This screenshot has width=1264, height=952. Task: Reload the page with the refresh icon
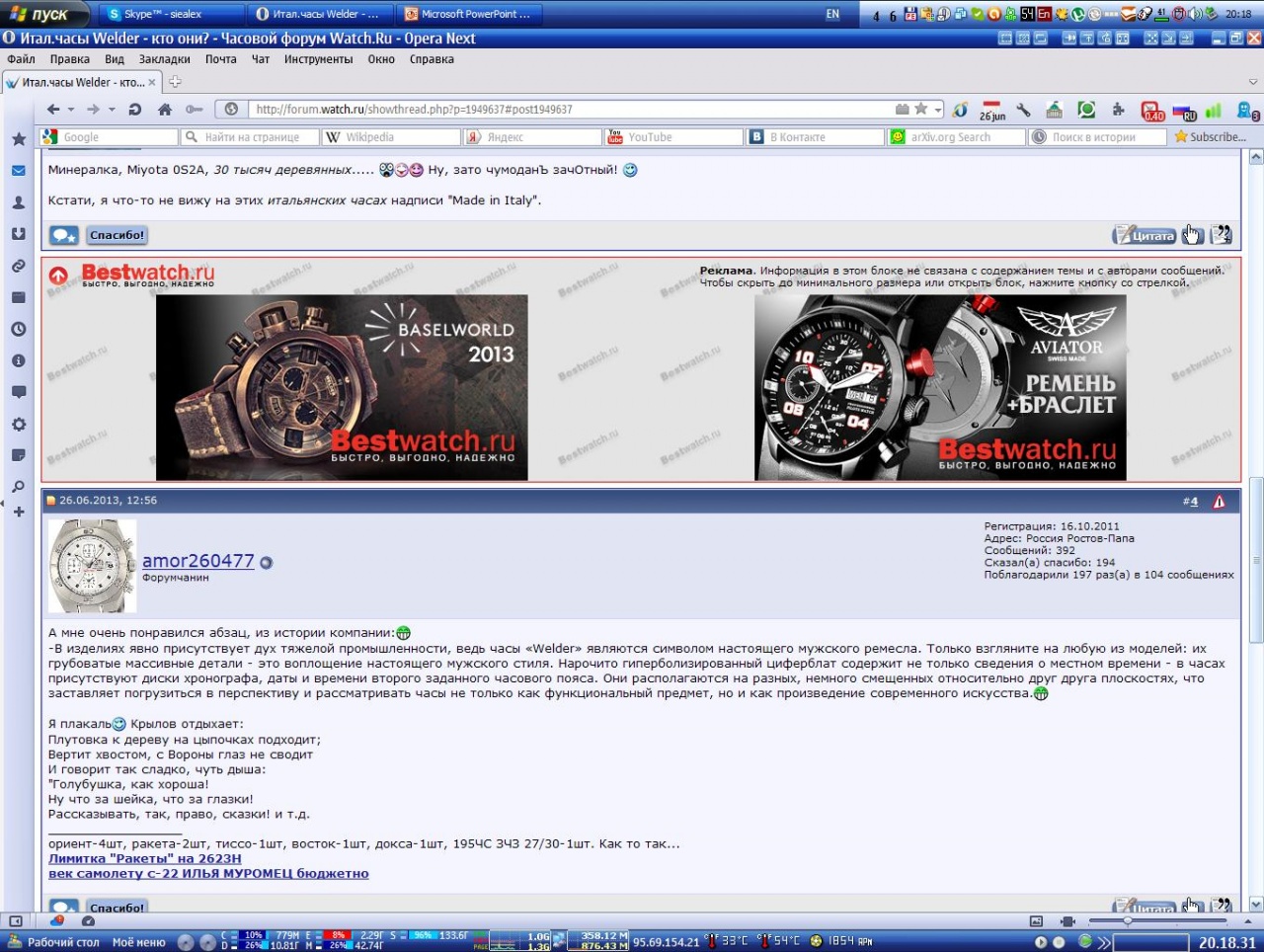point(135,110)
